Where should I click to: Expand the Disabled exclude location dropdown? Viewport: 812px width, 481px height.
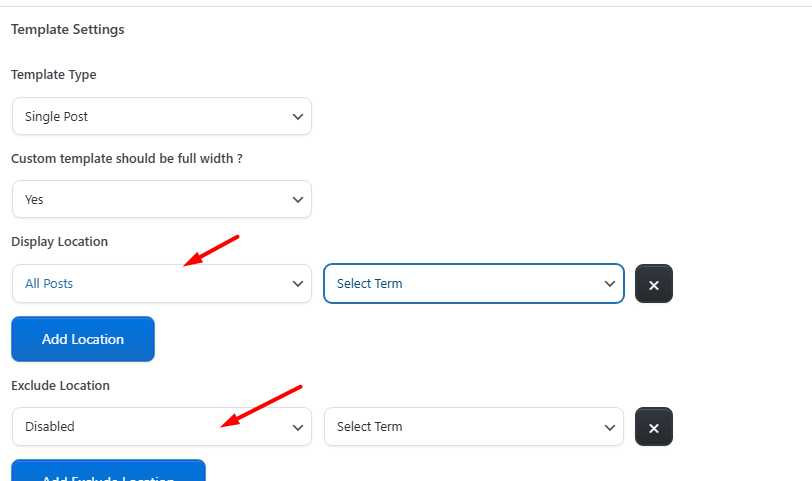tap(161, 427)
